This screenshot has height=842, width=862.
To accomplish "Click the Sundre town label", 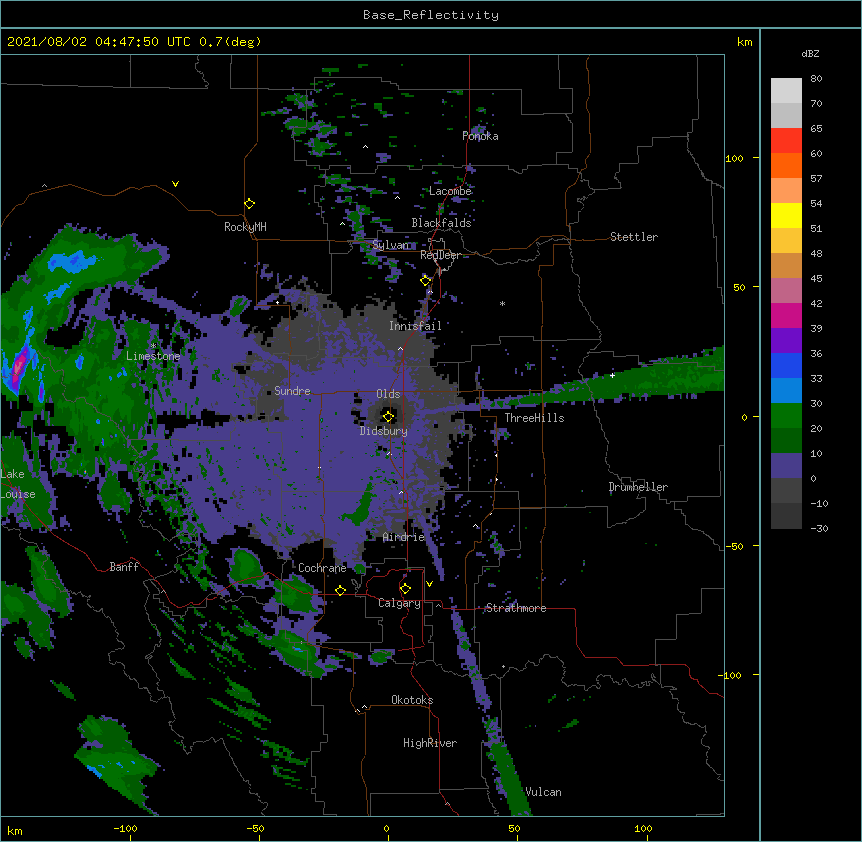I will coord(292,391).
